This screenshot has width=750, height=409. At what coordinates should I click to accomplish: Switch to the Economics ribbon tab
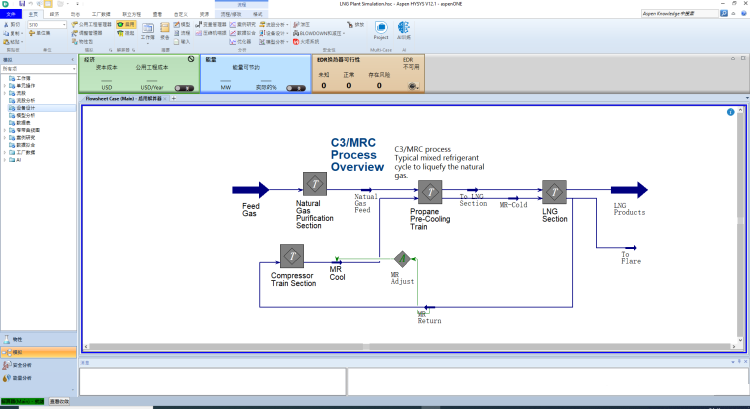55,14
